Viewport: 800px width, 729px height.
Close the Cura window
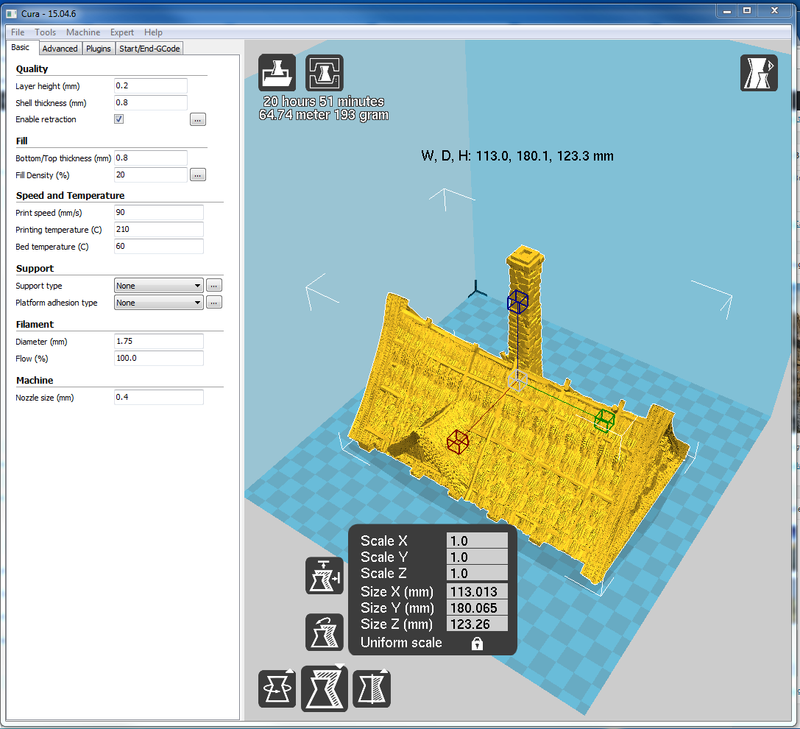click(774, 11)
